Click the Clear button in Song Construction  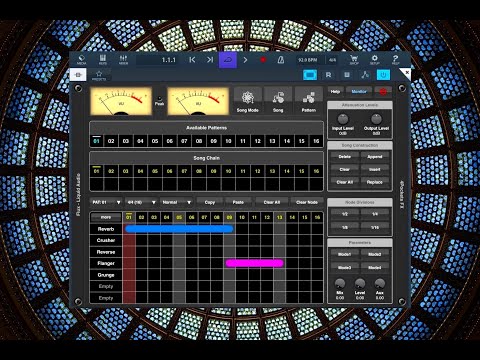click(x=345, y=169)
